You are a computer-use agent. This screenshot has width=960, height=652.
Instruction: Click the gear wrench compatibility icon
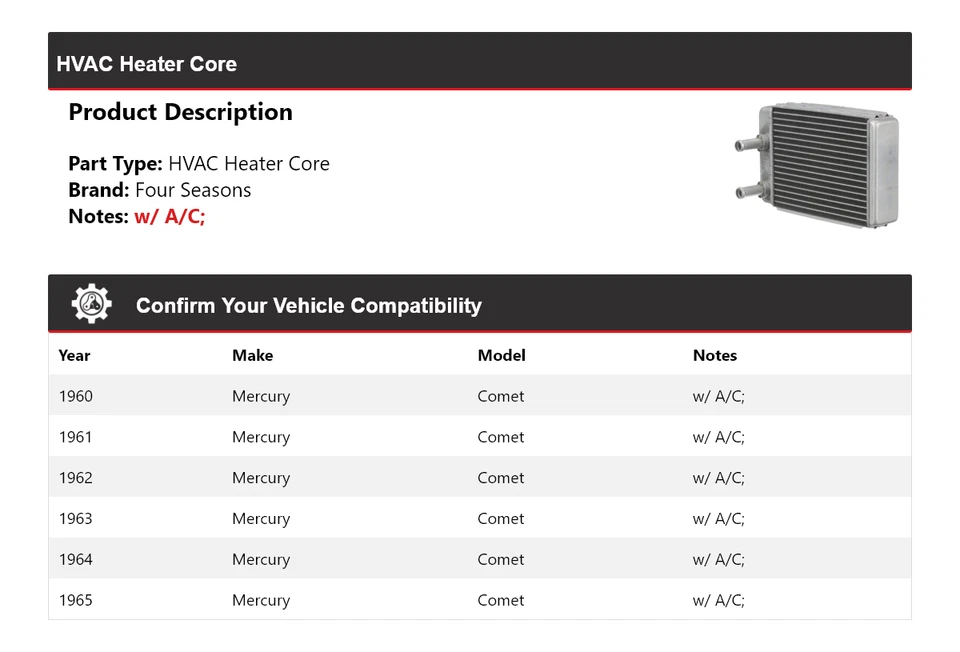[91, 304]
